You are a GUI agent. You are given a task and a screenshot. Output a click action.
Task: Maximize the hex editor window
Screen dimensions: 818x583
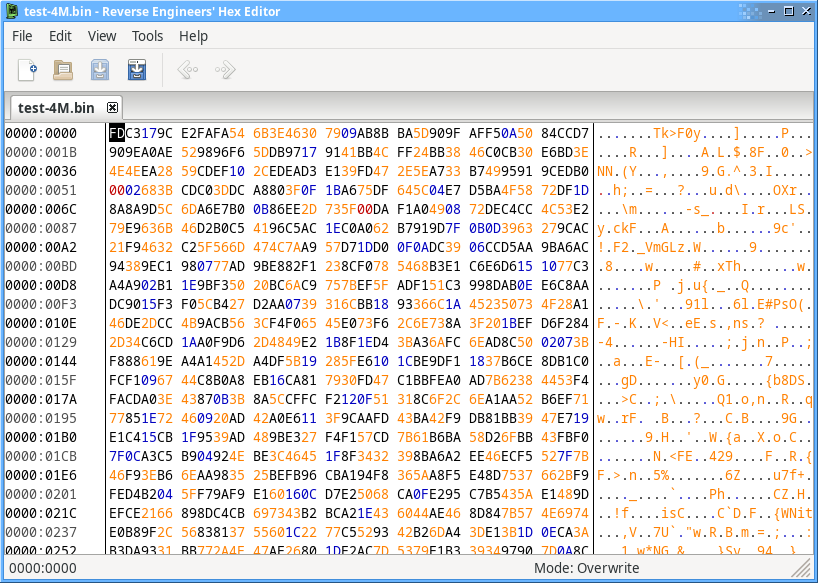click(789, 11)
